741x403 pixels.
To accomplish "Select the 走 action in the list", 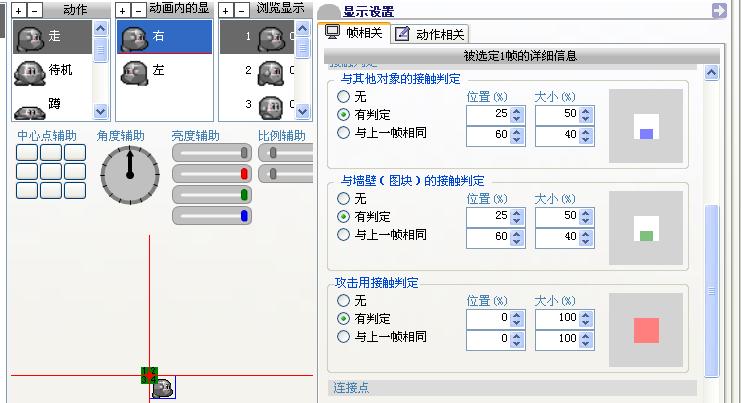I will point(52,36).
